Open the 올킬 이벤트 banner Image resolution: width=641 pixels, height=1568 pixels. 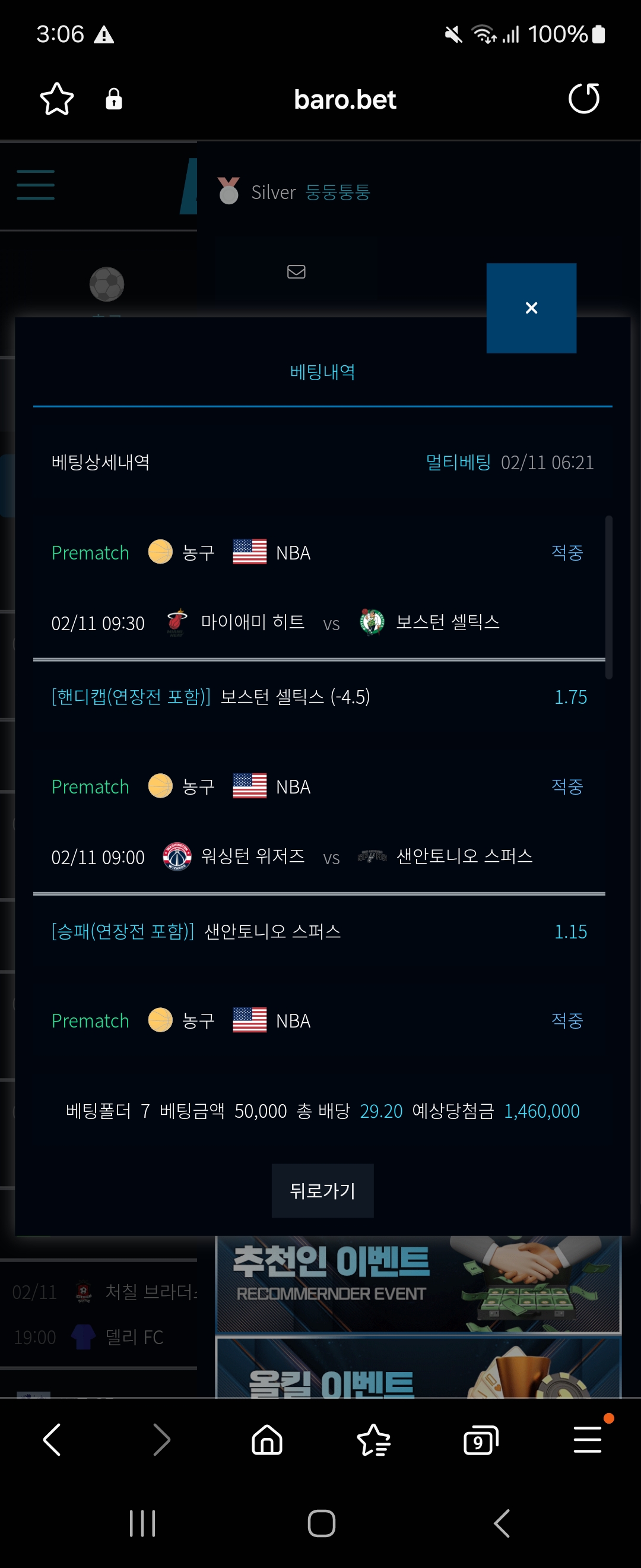418,1367
